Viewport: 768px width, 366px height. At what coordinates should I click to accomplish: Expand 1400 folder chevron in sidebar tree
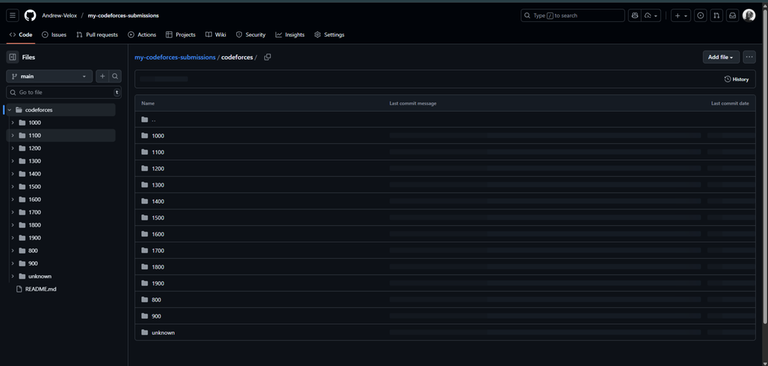(13, 174)
